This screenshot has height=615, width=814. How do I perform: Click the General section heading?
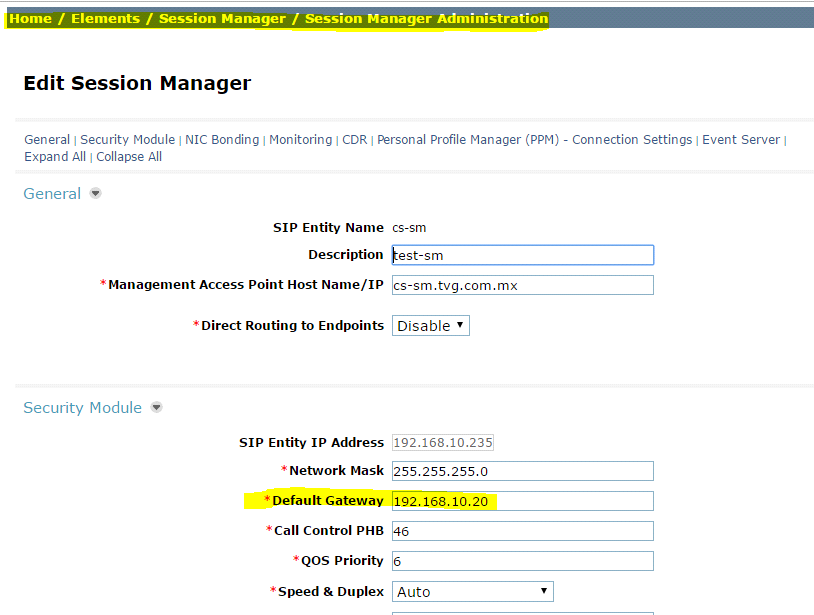[52, 194]
